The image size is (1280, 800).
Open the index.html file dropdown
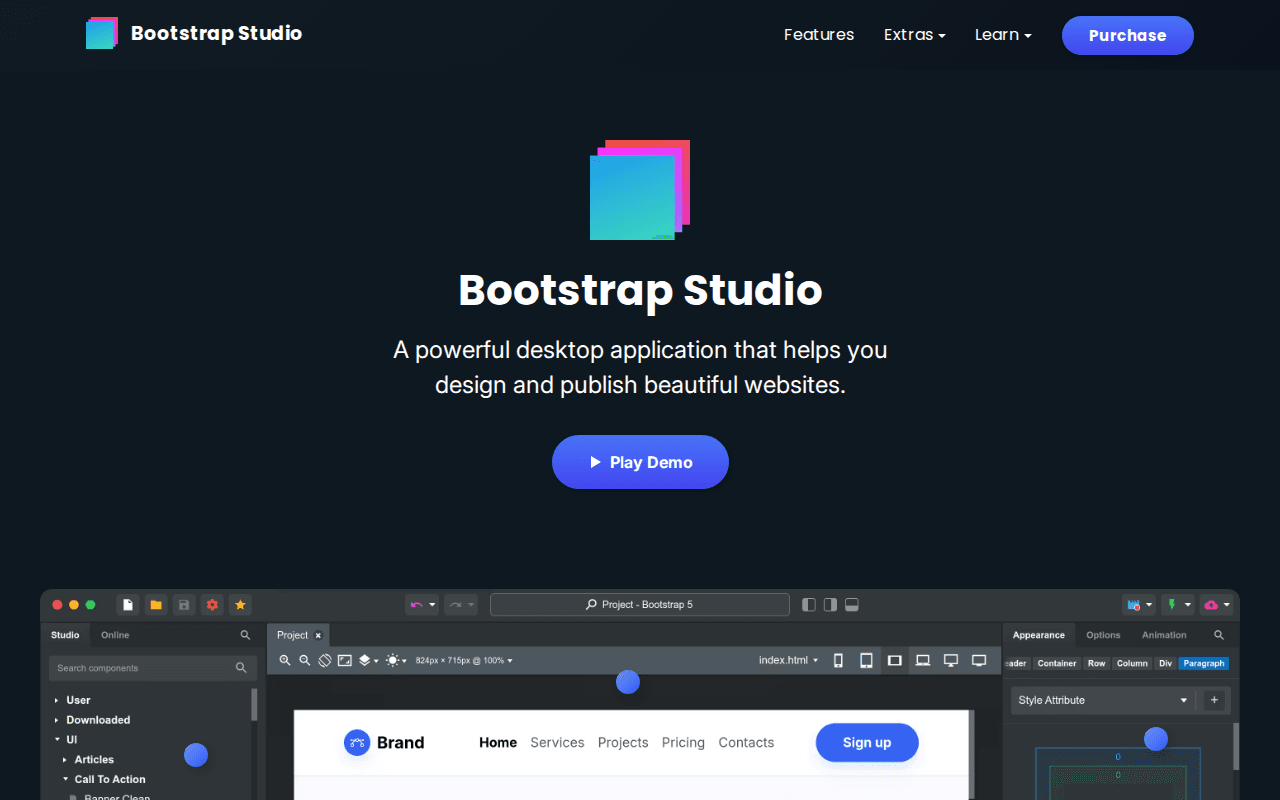click(x=788, y=660)
